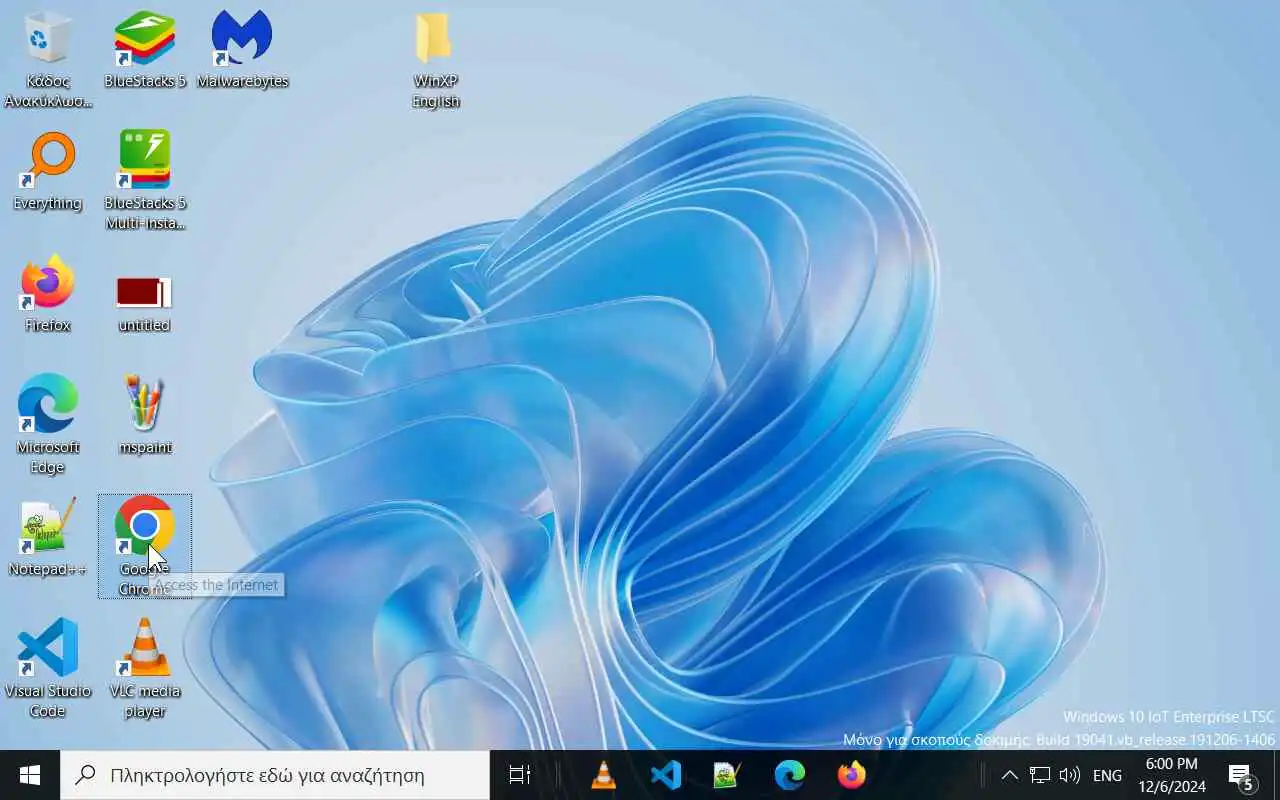Image resolution: width=1280 pixels, height=800 pixels.
Task: Select the Microsoft Edge desktop shortcut
Action: (x=48, y=424)
